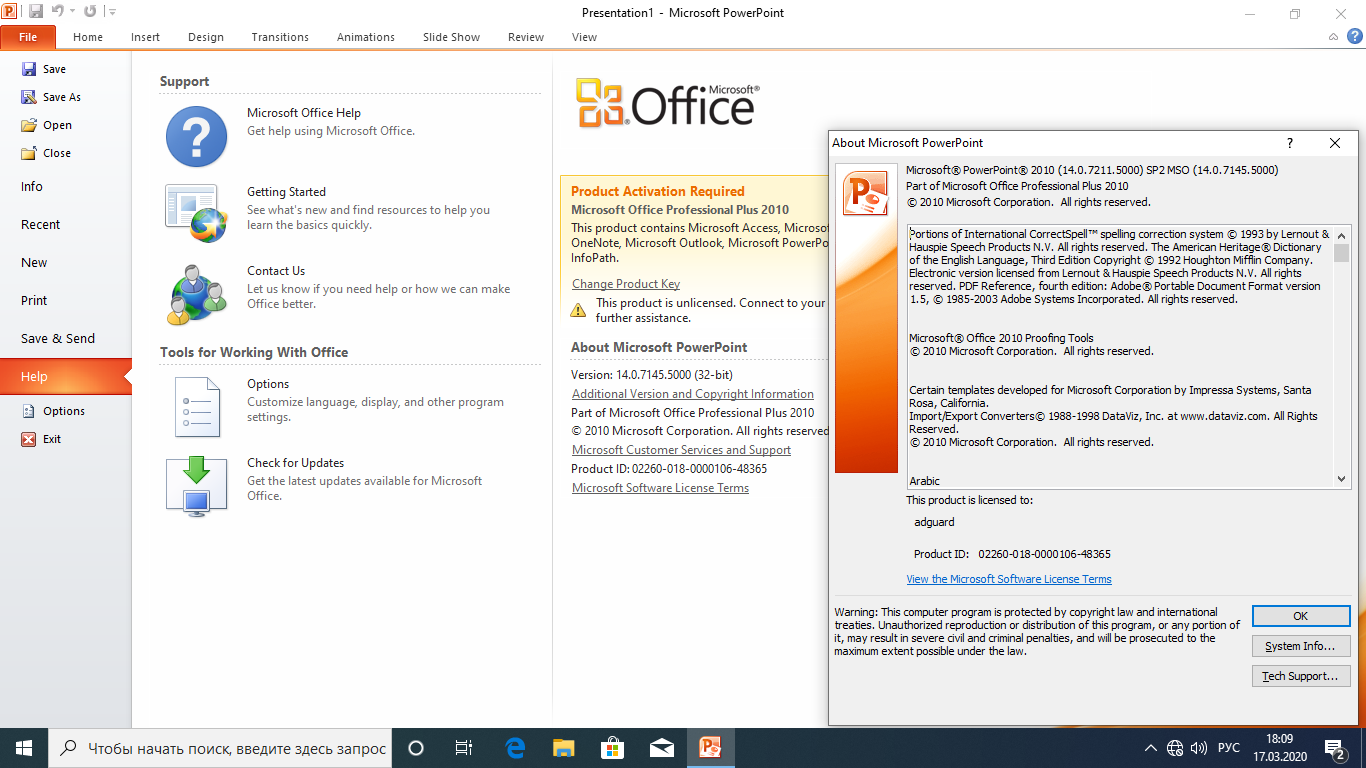
Task: Open Microsoft Software License Terms link in backstage
Action: pos(660,488)
